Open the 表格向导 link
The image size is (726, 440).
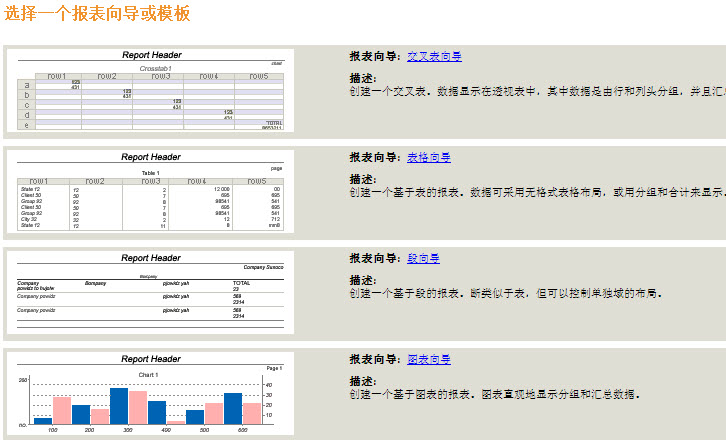point(429,157)
